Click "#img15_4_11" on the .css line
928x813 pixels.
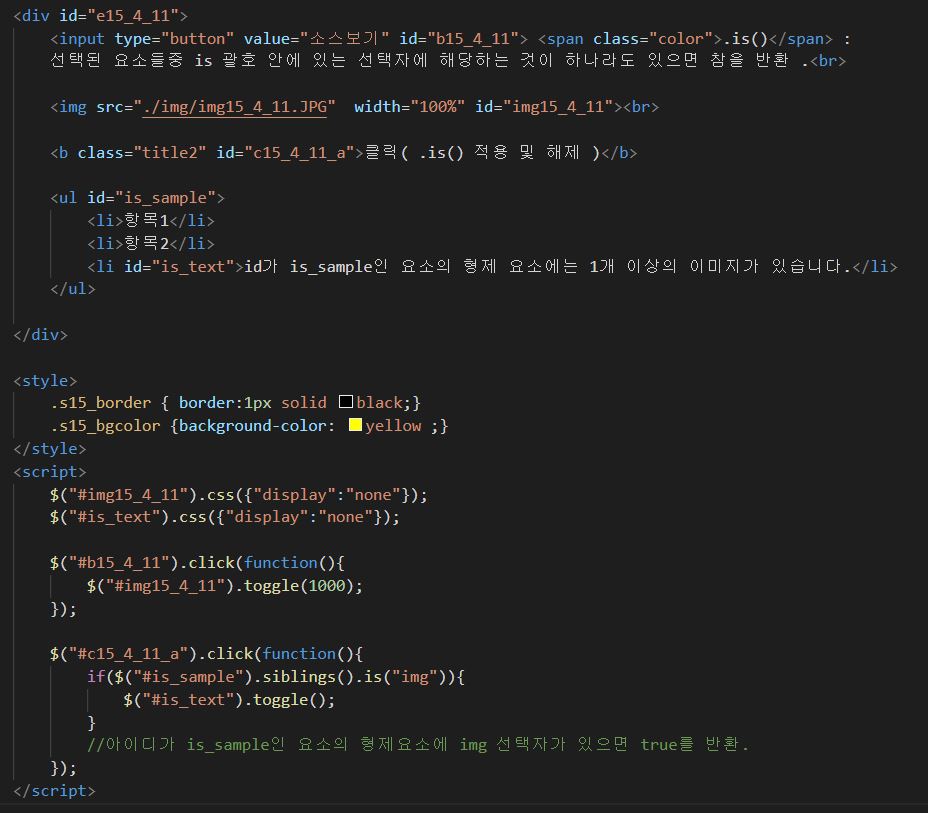click(128, 495)
